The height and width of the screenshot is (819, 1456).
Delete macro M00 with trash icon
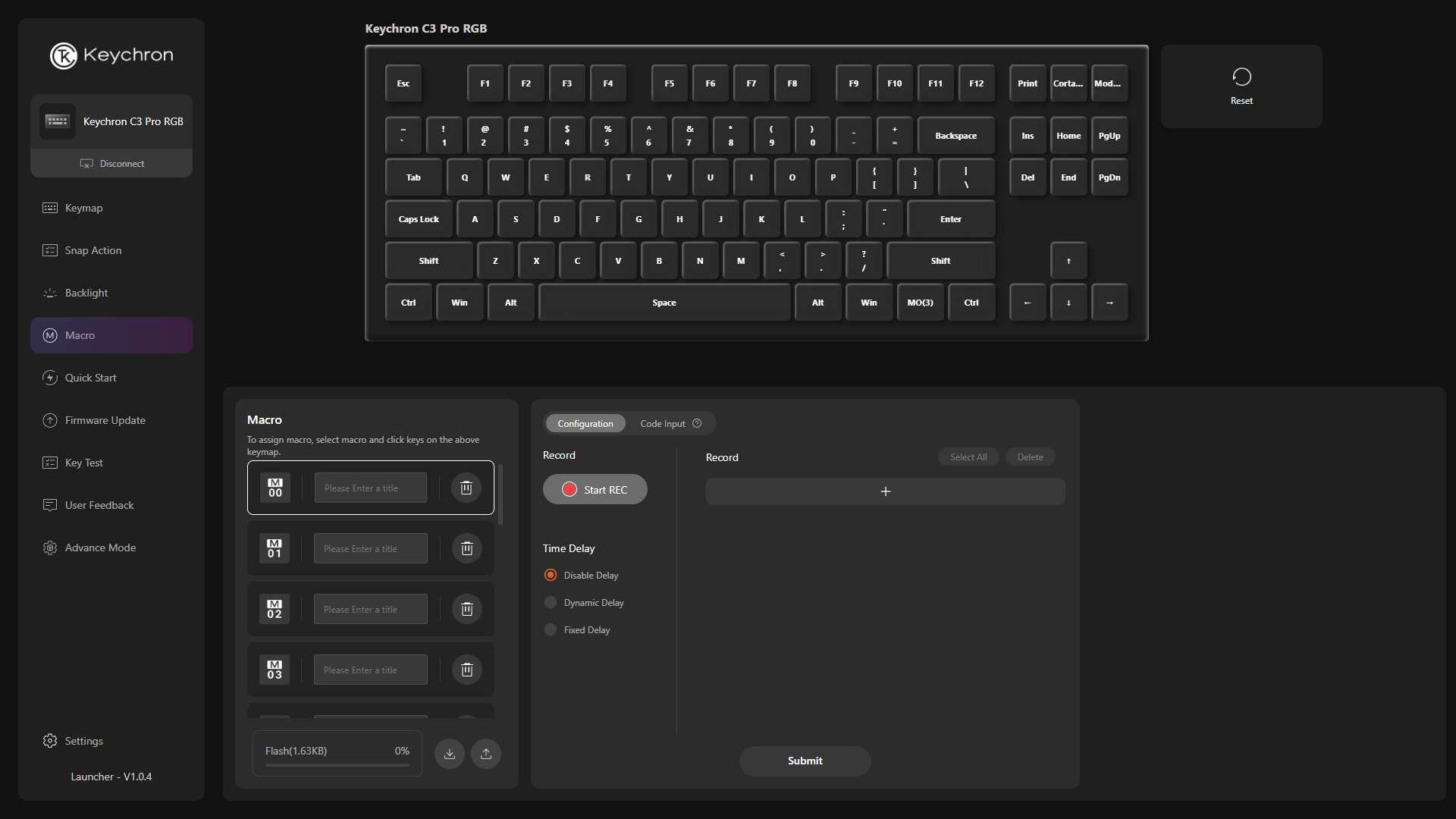(466, 488)
